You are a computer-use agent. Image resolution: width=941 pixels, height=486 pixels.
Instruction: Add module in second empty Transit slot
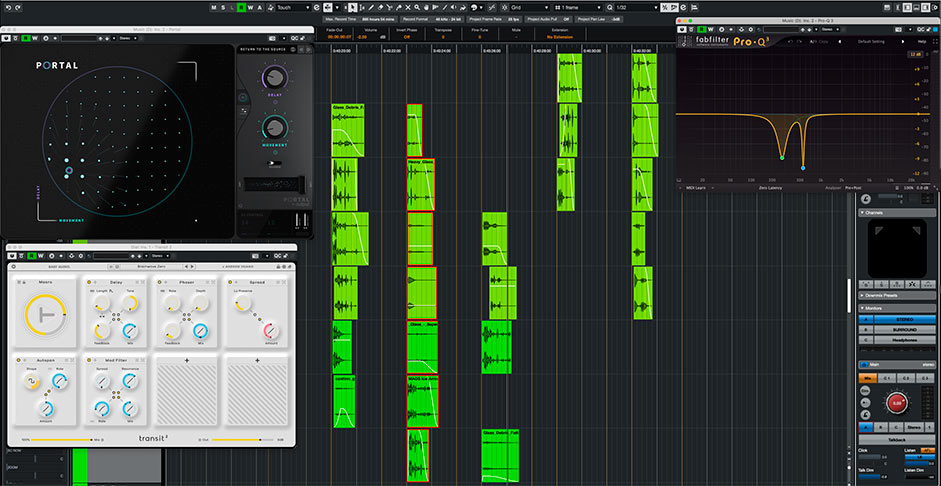click(257, 360)
